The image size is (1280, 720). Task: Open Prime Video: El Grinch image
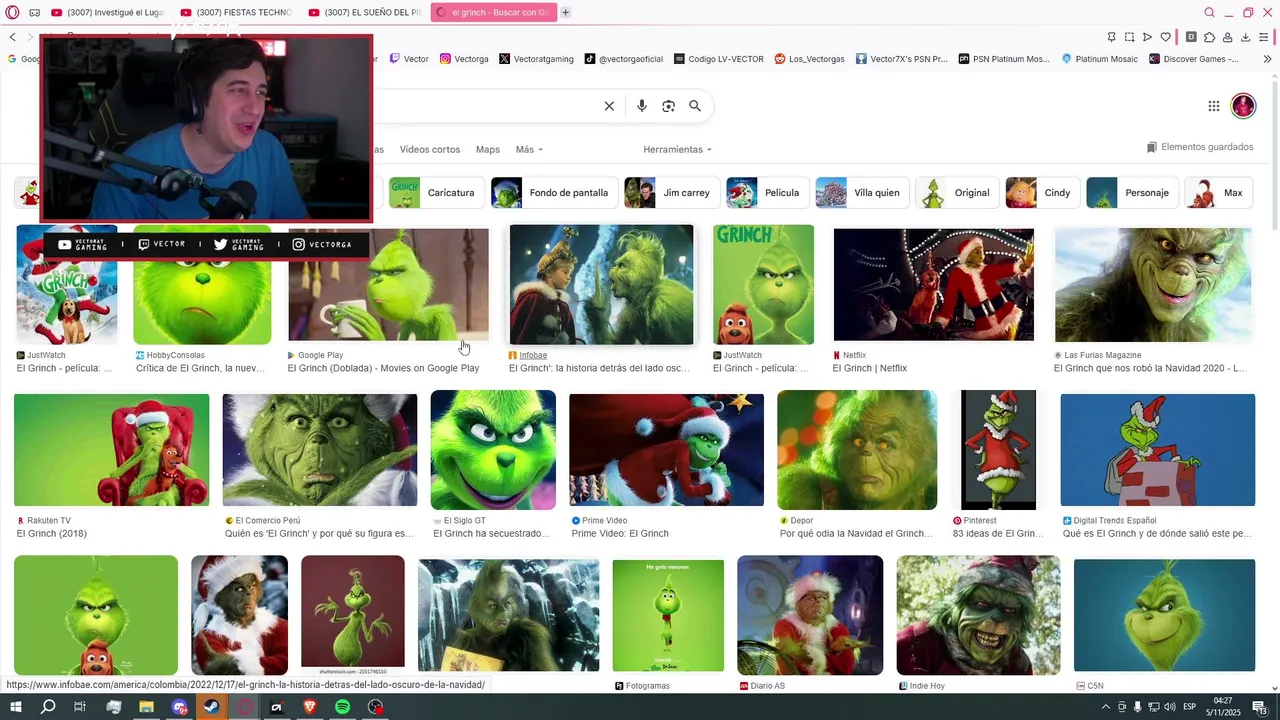[x=666, y=450]
